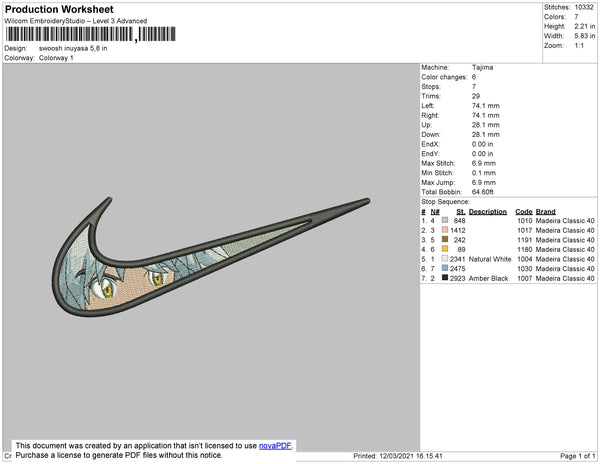Click the 'Brand' column header
The width and height of the screenshot is (600, 464).
click(x=546, y=212)
